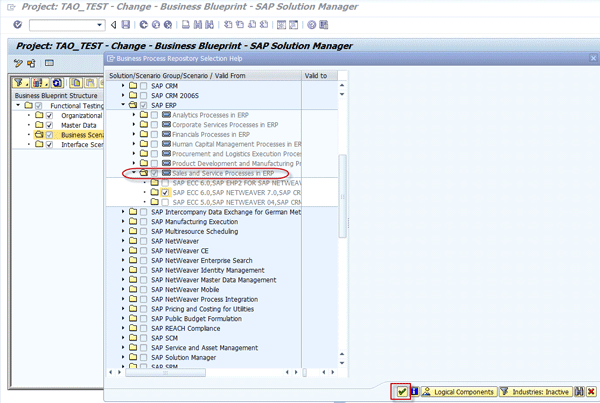
Task: Tick the SAP NetWeaver CE checkbox
Action: pyautogui.click(x=143, y=251)
